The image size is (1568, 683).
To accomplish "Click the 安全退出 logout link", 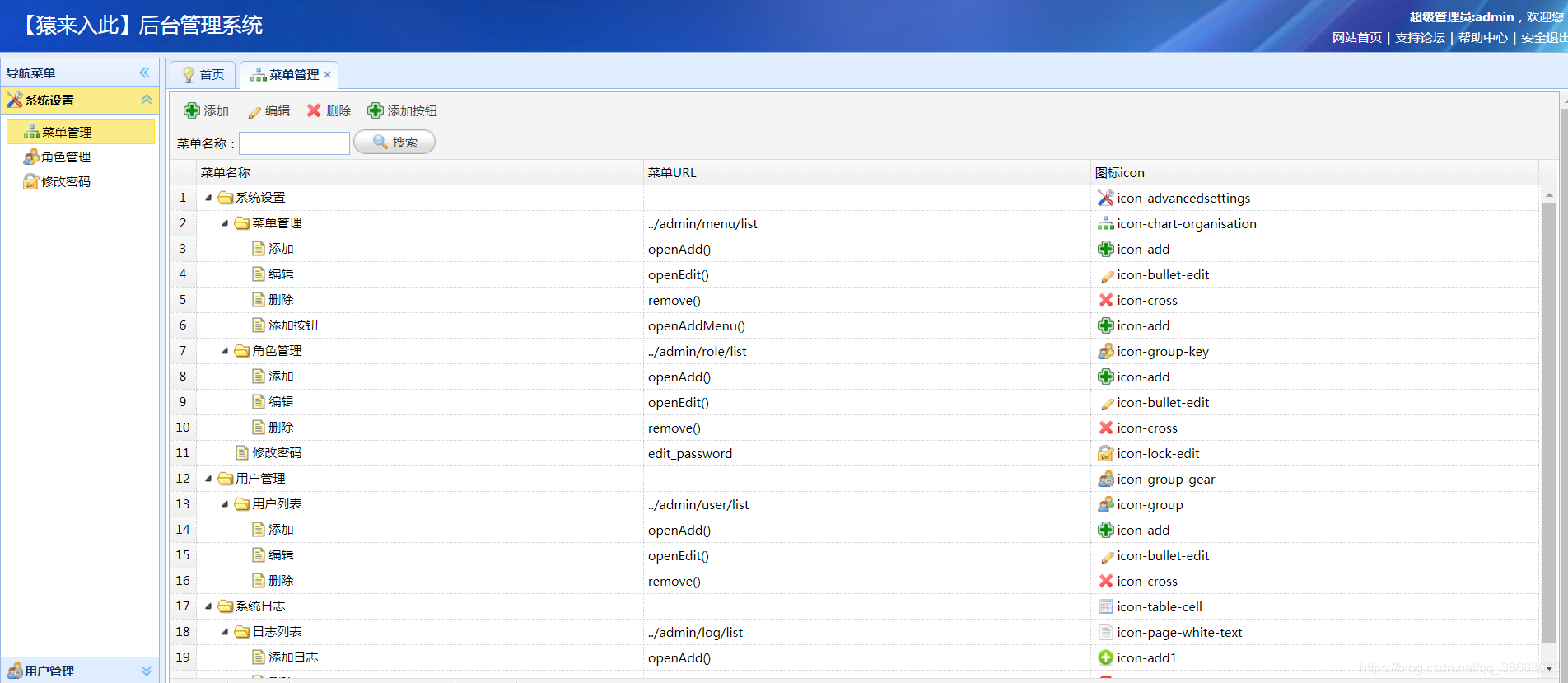I will tap(1544, 38).
